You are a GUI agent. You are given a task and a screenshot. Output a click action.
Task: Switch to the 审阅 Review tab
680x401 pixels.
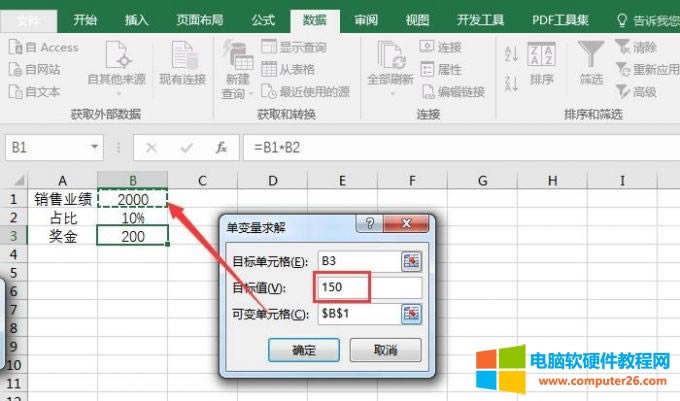point(366,20)
